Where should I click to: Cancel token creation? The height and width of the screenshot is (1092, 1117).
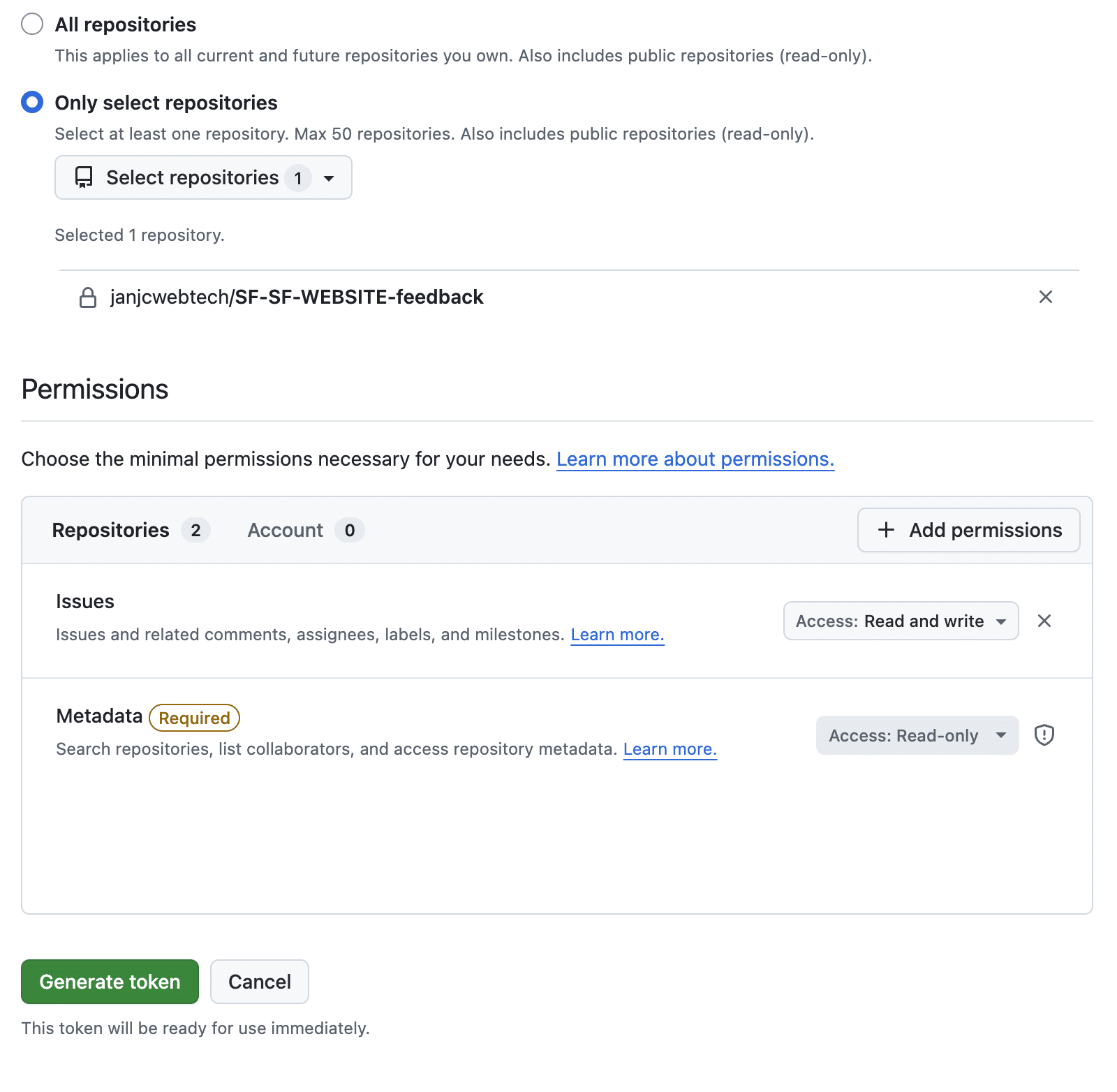260,982
